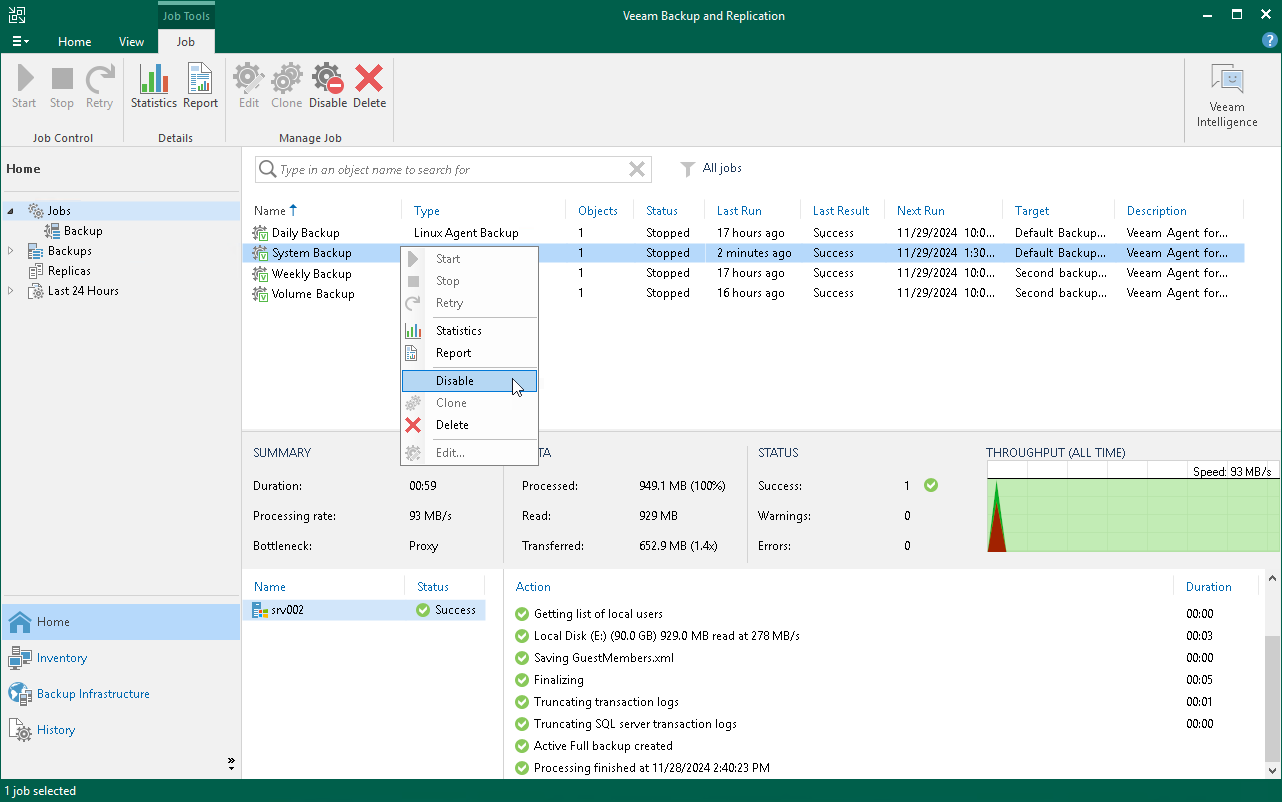Clear the search box with X icon
Screen dimensions: 1282x802
click(636, 169)
